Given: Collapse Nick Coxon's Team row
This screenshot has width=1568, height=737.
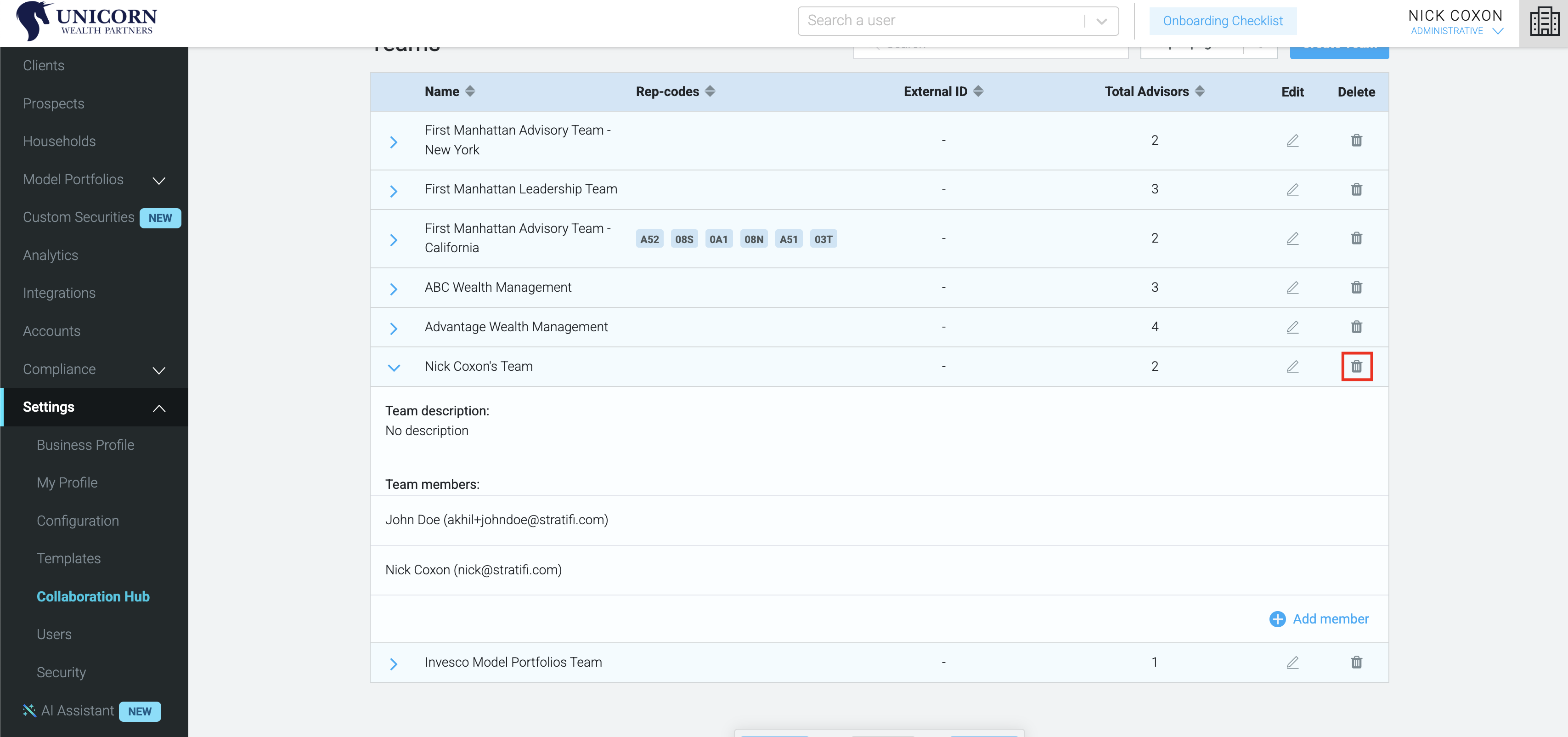Looking at the screenshot, I should pyautogui.click(x=393, y=367).
